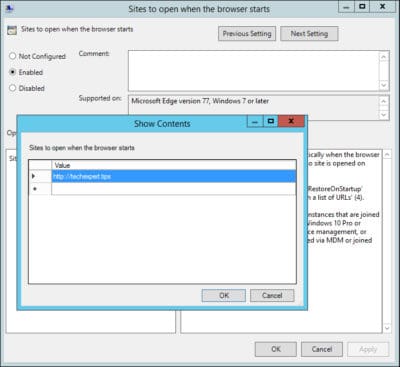Viewport: 400px width, 367px height.
Task: Click the Comment box up scroll arrow
Action: [384, 57]
